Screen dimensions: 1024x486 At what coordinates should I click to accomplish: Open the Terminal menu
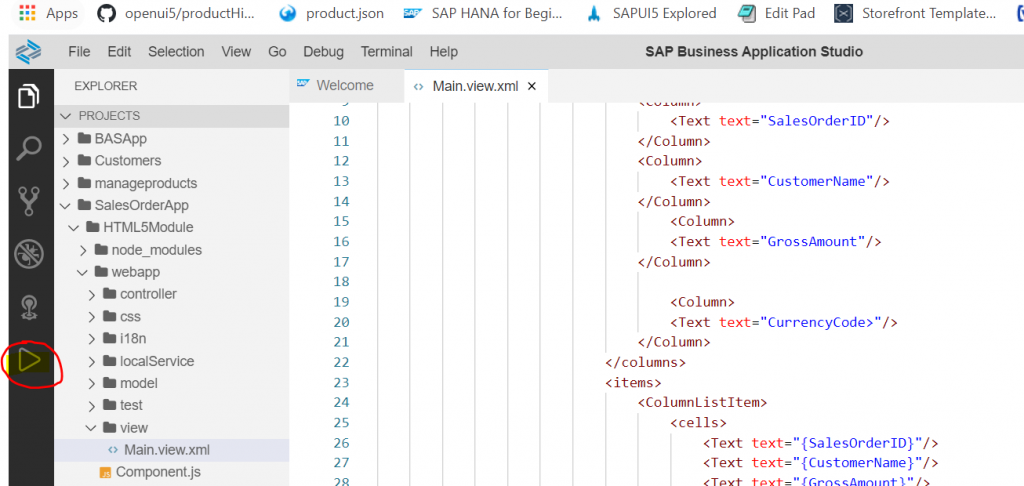[387, 52]
